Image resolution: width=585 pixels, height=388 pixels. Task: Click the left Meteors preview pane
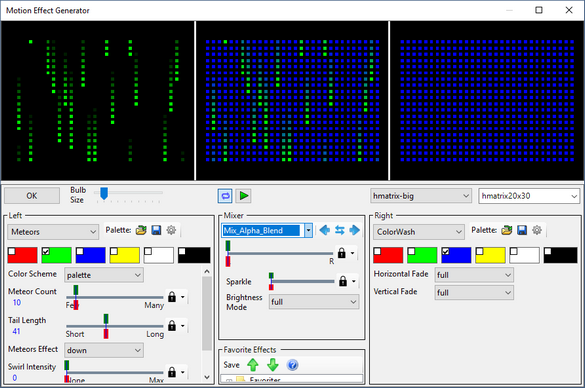click(98, 101)
